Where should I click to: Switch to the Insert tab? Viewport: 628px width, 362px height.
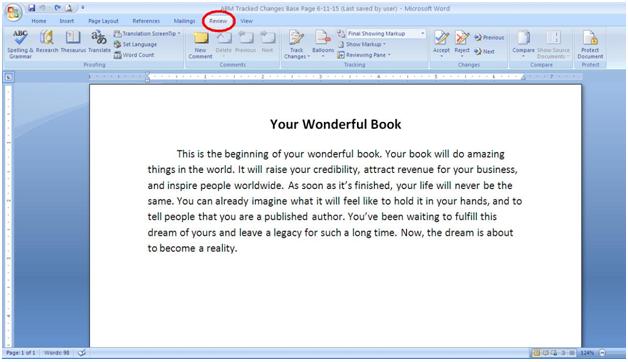pos(66,21)
